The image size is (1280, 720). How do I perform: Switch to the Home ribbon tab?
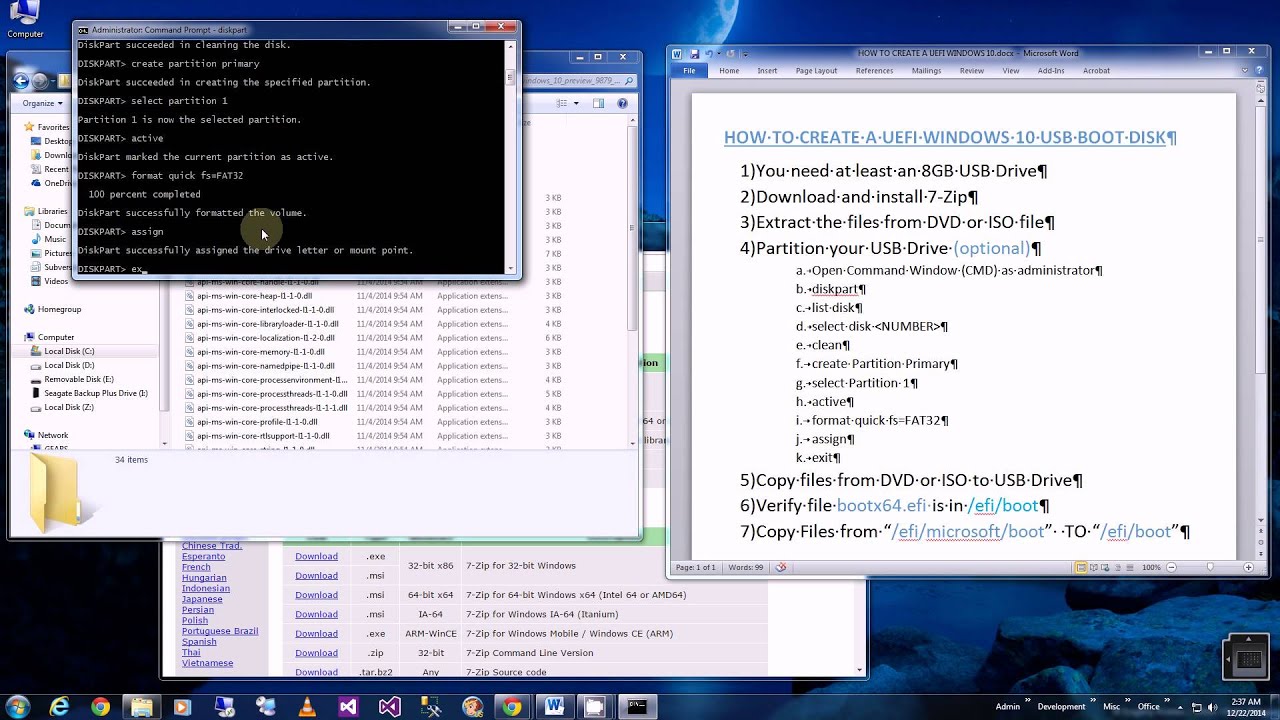pyautogui.click(x=729, y=71)
